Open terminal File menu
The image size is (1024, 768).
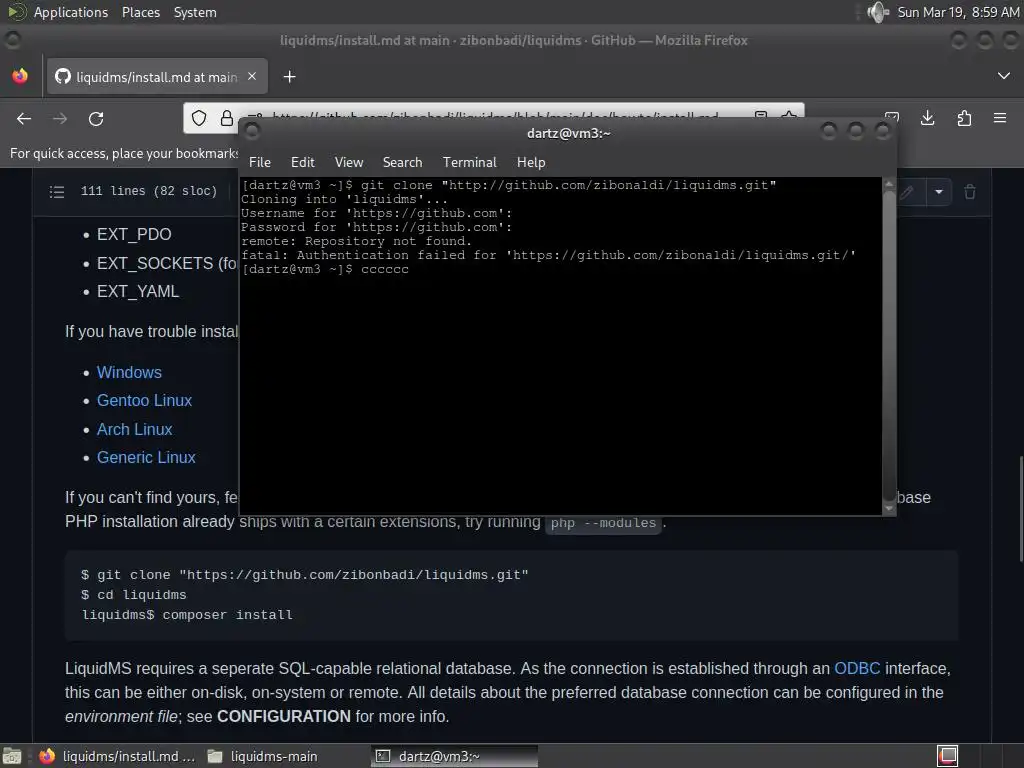[x=260, y=162]
